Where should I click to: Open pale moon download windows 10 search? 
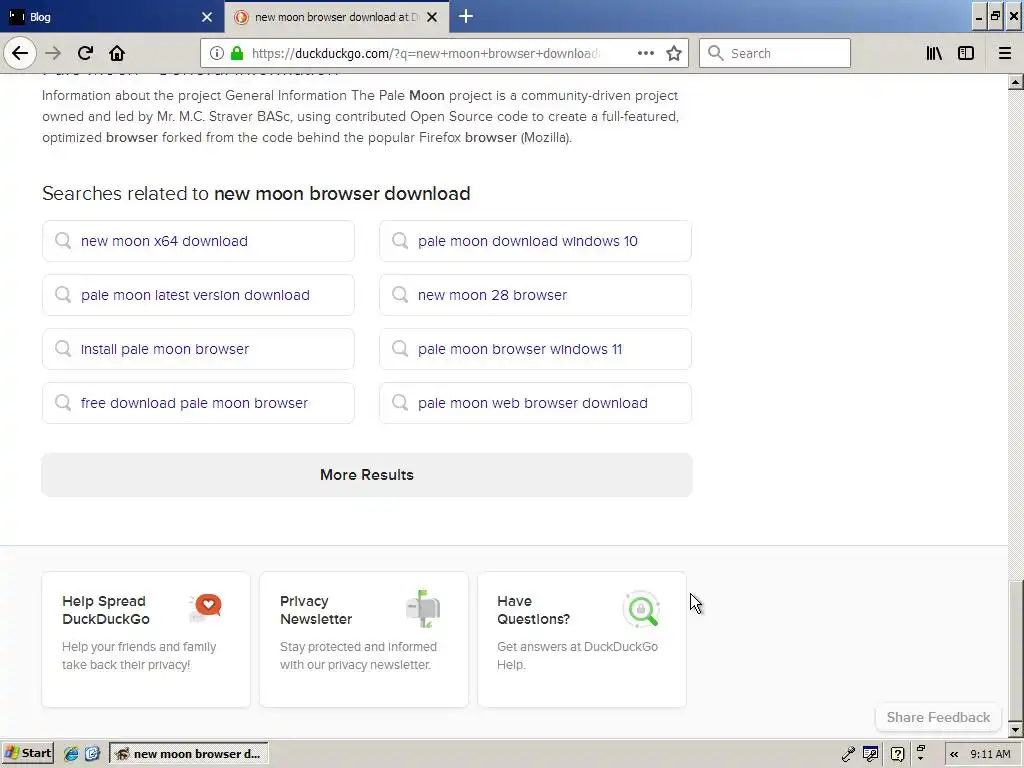click(535, 241)
